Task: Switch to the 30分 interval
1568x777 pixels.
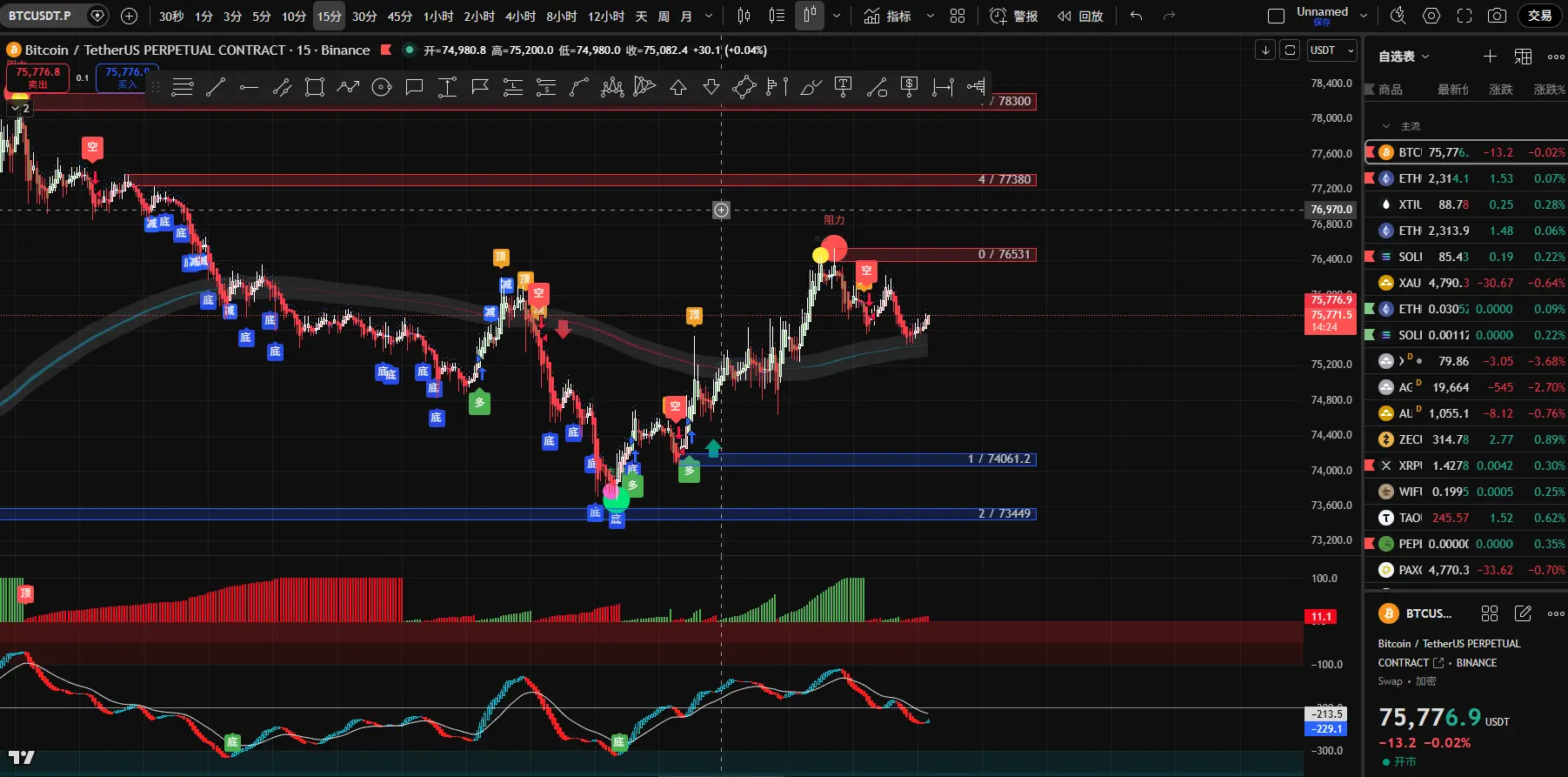Action: point(364,16)
